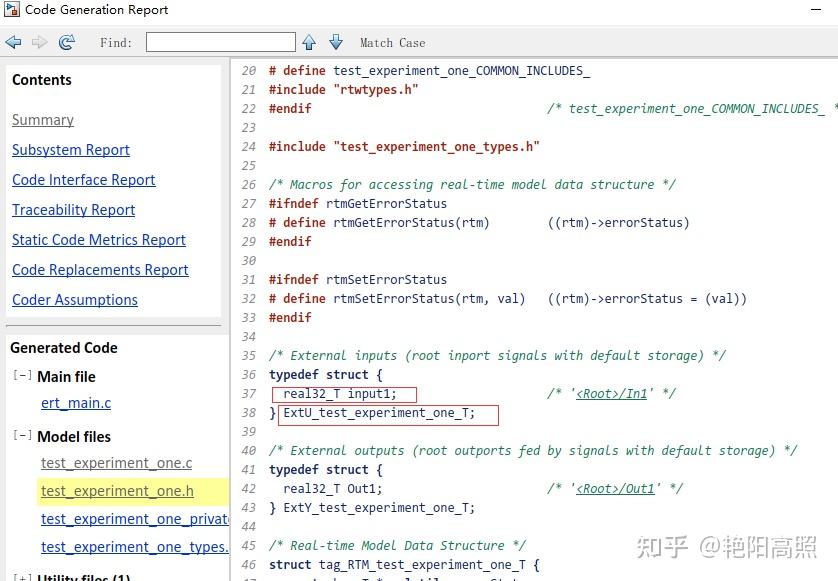This screenshot has height=581, width=838.
Task: Select the ert_main.c generated file
Action: tap(75, 403)
